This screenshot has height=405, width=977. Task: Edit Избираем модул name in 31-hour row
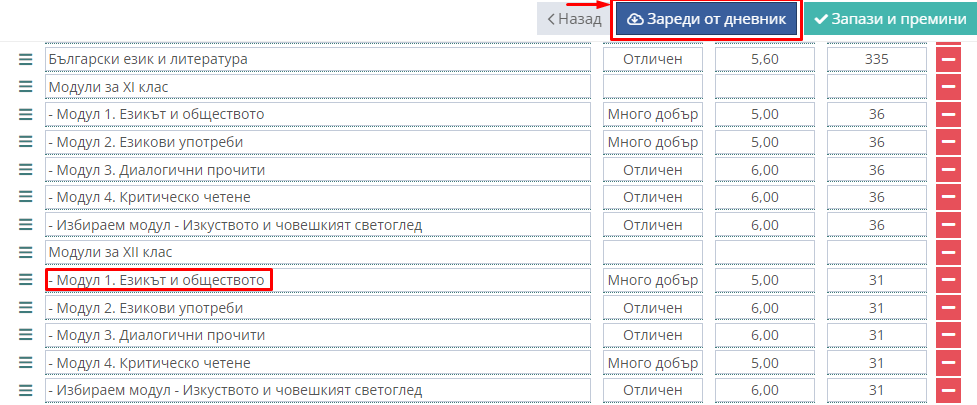tap(318, 390)
